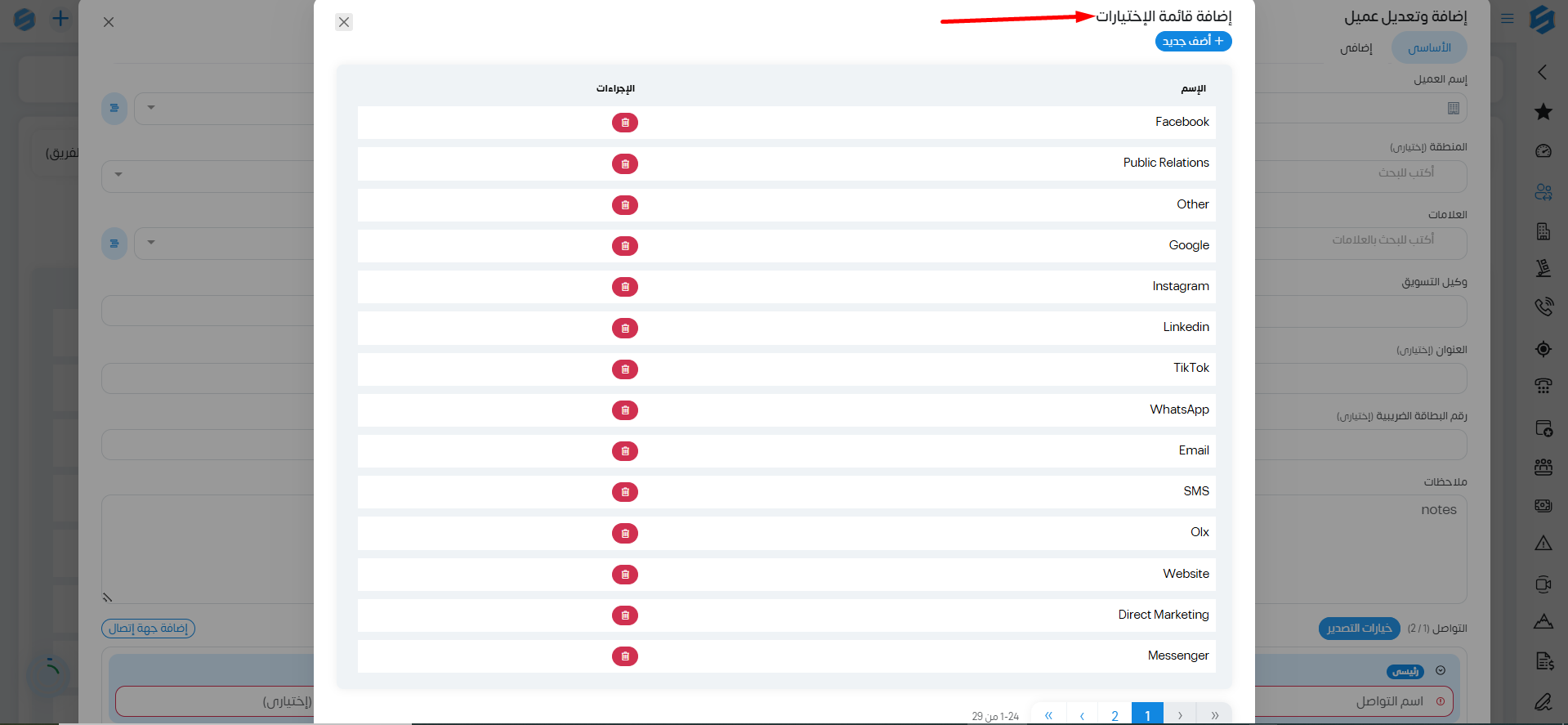Toggle the hamburger menu icon

pos(1508,18)
